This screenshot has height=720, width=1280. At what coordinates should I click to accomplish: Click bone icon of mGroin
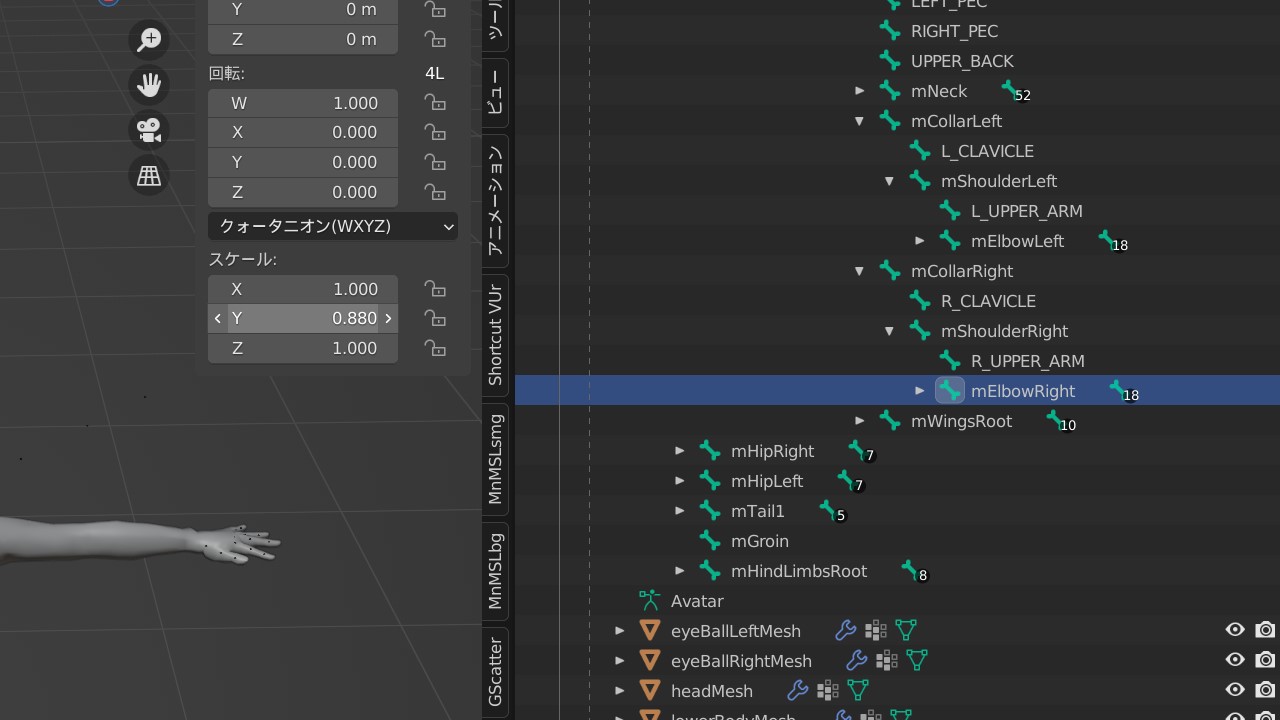(x=710, y=541)
